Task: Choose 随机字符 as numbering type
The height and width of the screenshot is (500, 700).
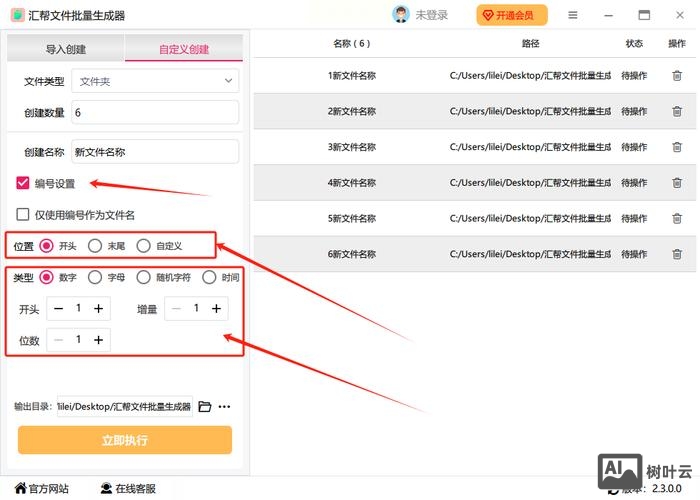Action: (x=144, y=277)
